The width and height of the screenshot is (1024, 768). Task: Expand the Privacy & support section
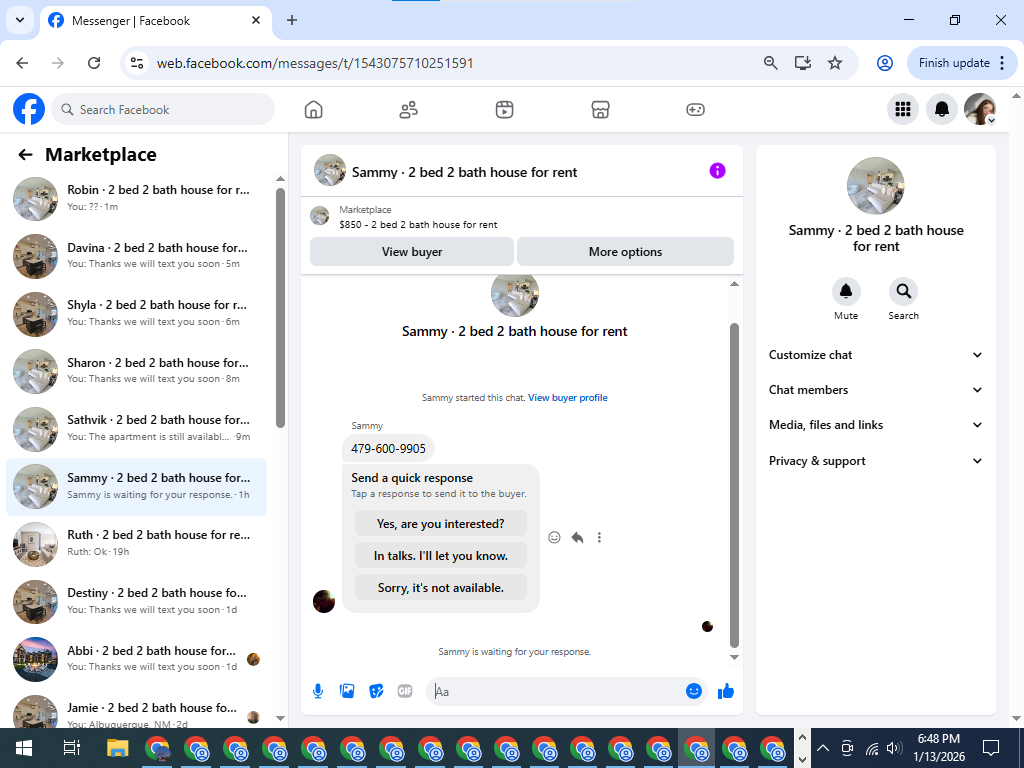875,460
